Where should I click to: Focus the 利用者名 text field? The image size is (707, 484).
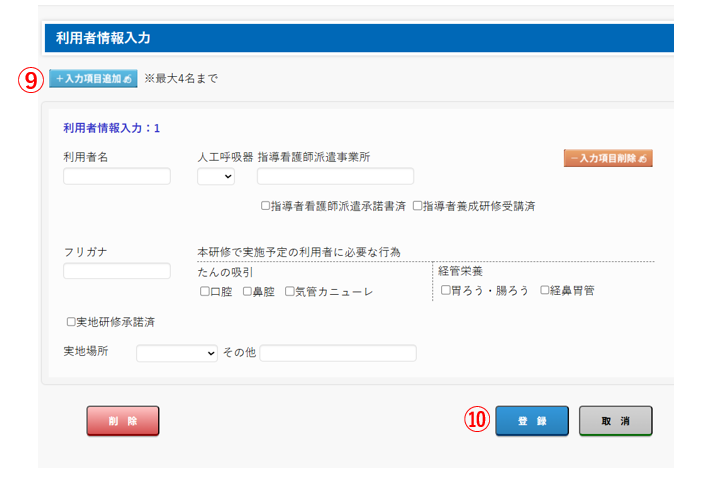pyautogui.click(x=116, y=177)
